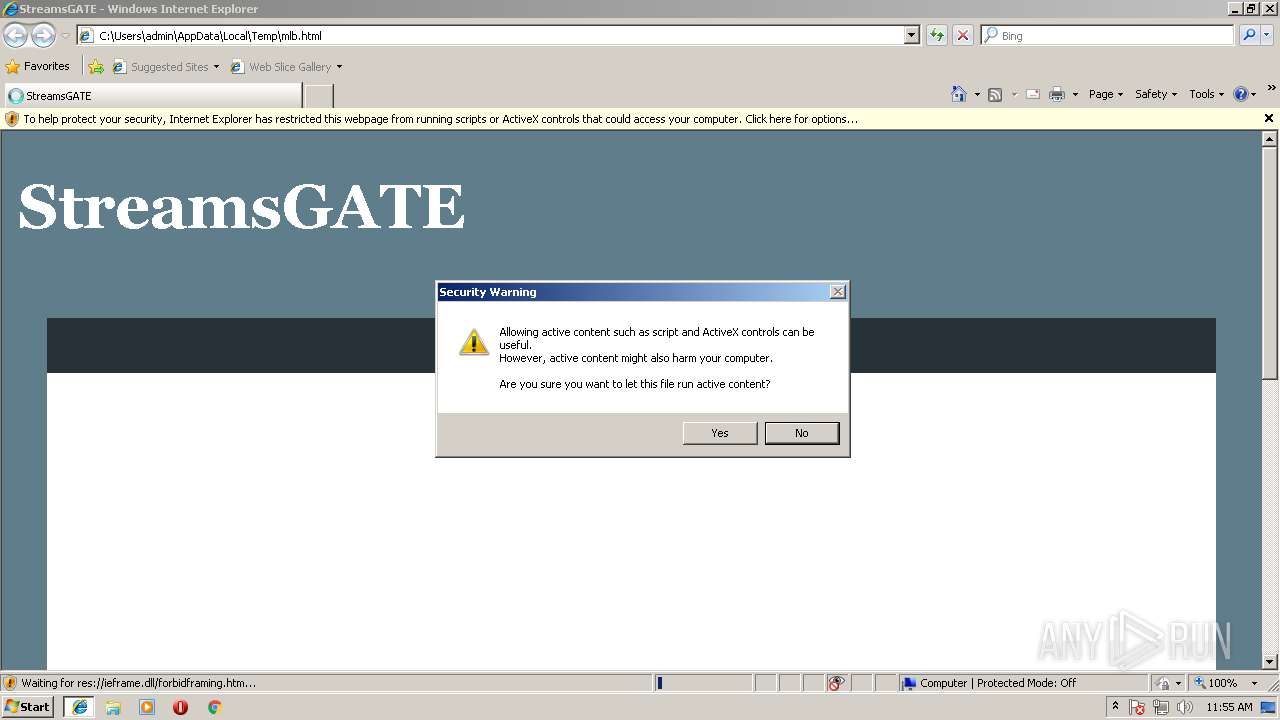Image resolution: width=1280 pixels, height=720 pixels.
Task: Click the Forward navigation arrow
Action: pyautogui.click(x=43, y=36)
